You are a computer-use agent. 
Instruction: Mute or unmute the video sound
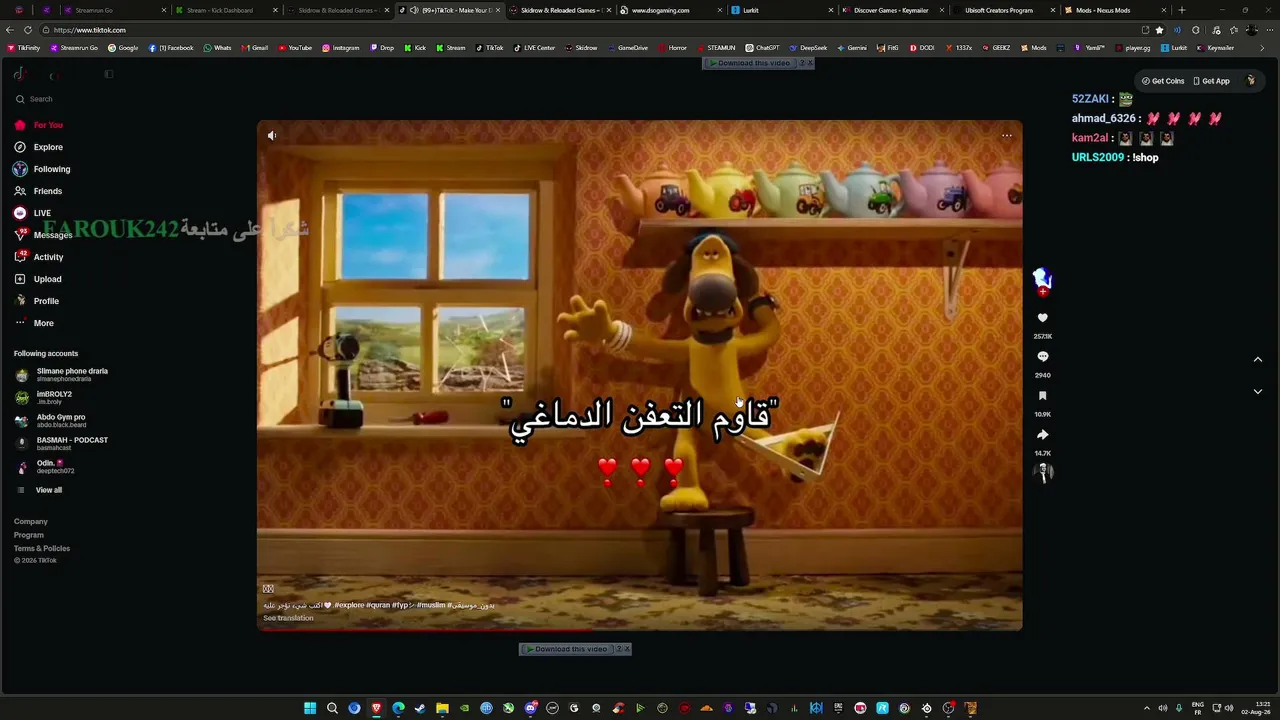272,135
